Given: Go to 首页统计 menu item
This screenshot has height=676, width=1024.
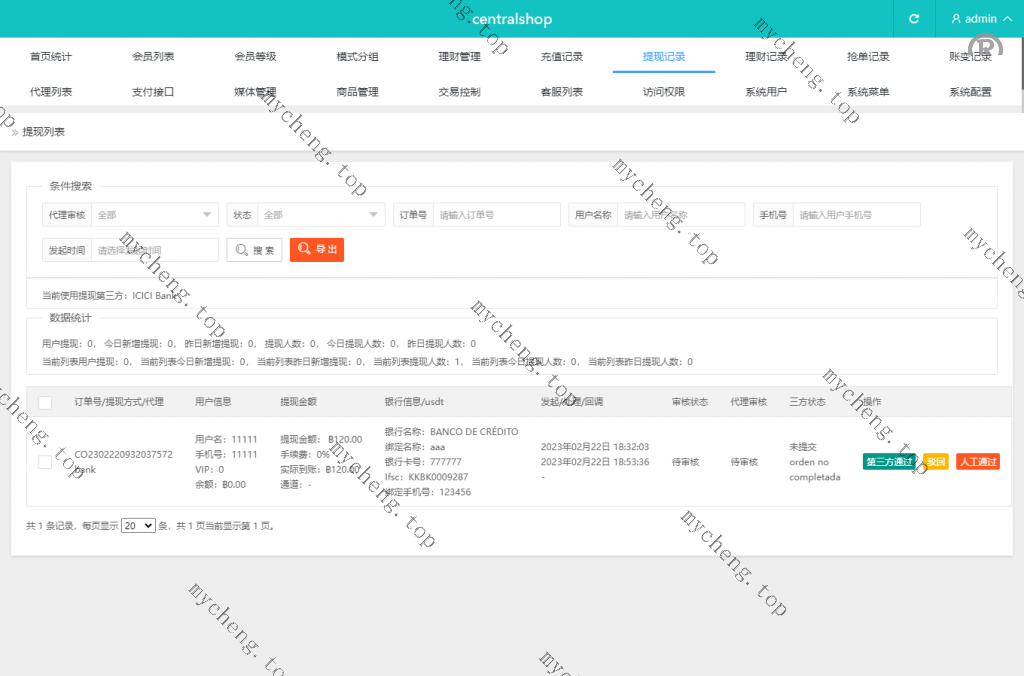Looking at the screenshot, I should pyautogui.click(x=51, y=57).
